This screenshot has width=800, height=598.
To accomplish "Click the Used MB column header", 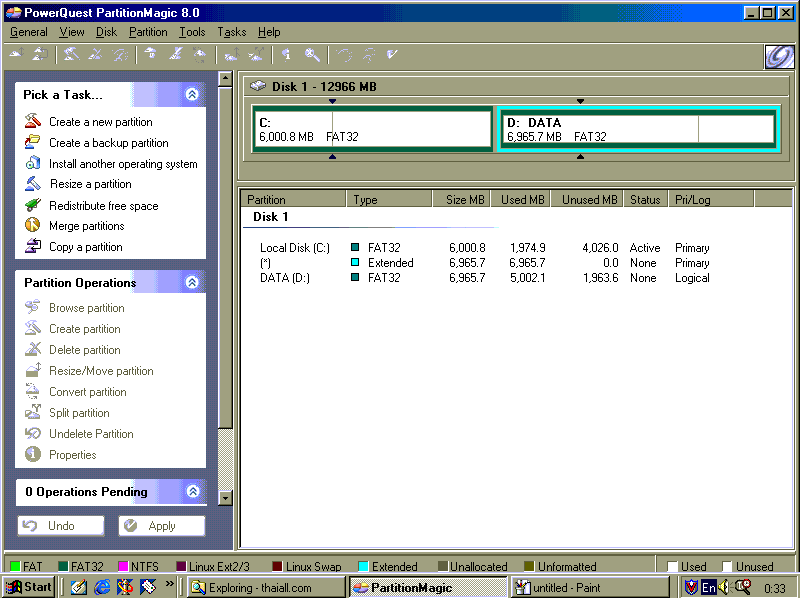I will point(522,200).
